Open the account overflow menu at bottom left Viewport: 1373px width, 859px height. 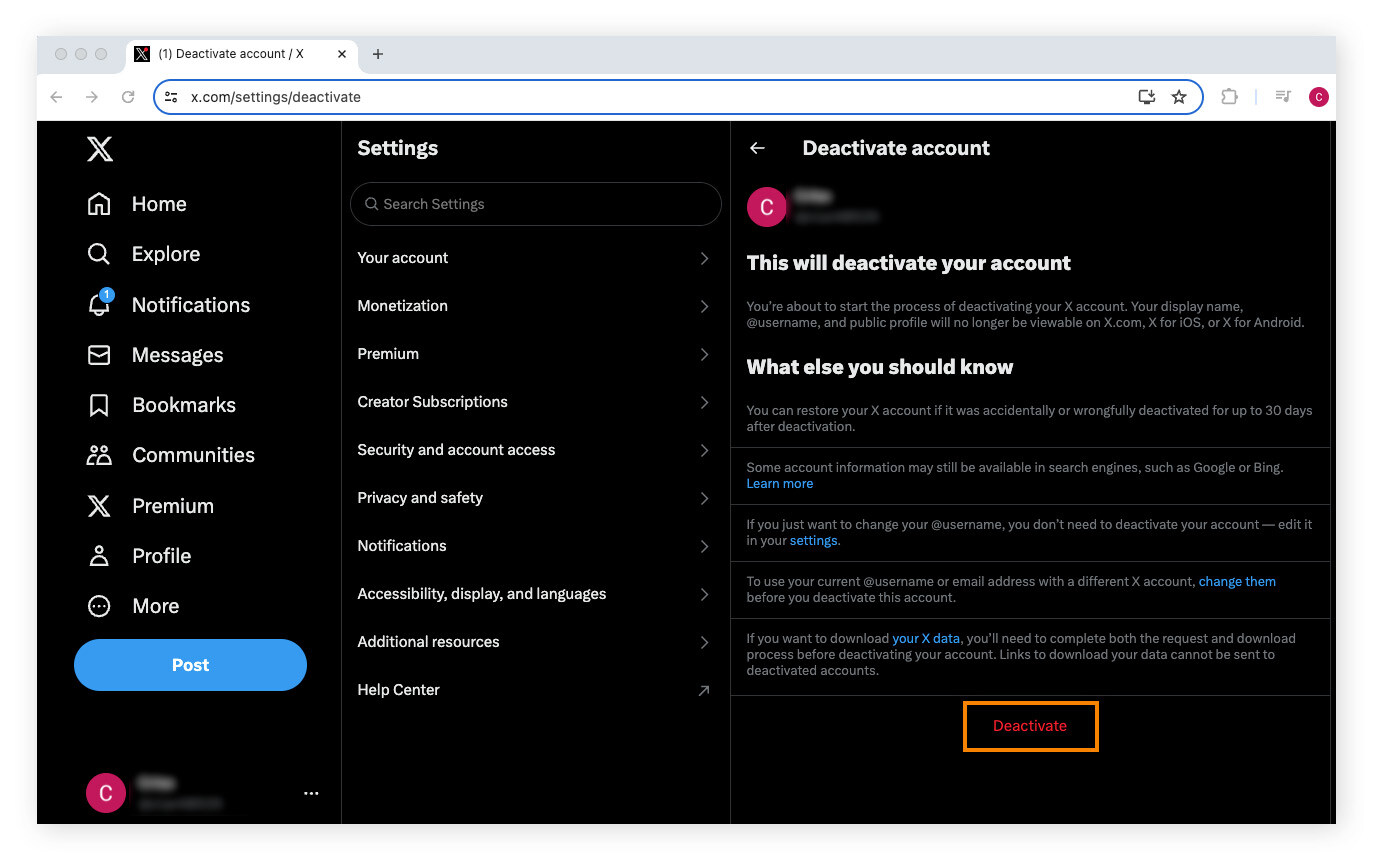coord(311,792)
